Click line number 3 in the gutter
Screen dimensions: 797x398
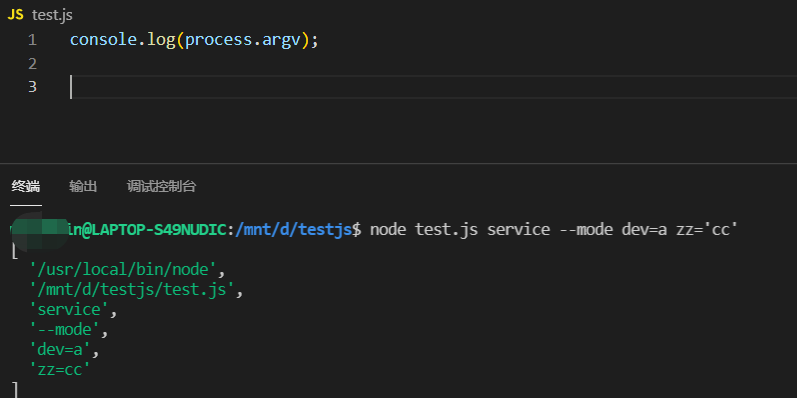33,87
